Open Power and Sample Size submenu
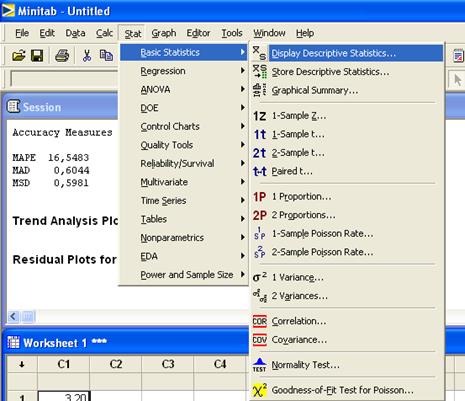The image size is (465, 401). (x=183, y=275)
